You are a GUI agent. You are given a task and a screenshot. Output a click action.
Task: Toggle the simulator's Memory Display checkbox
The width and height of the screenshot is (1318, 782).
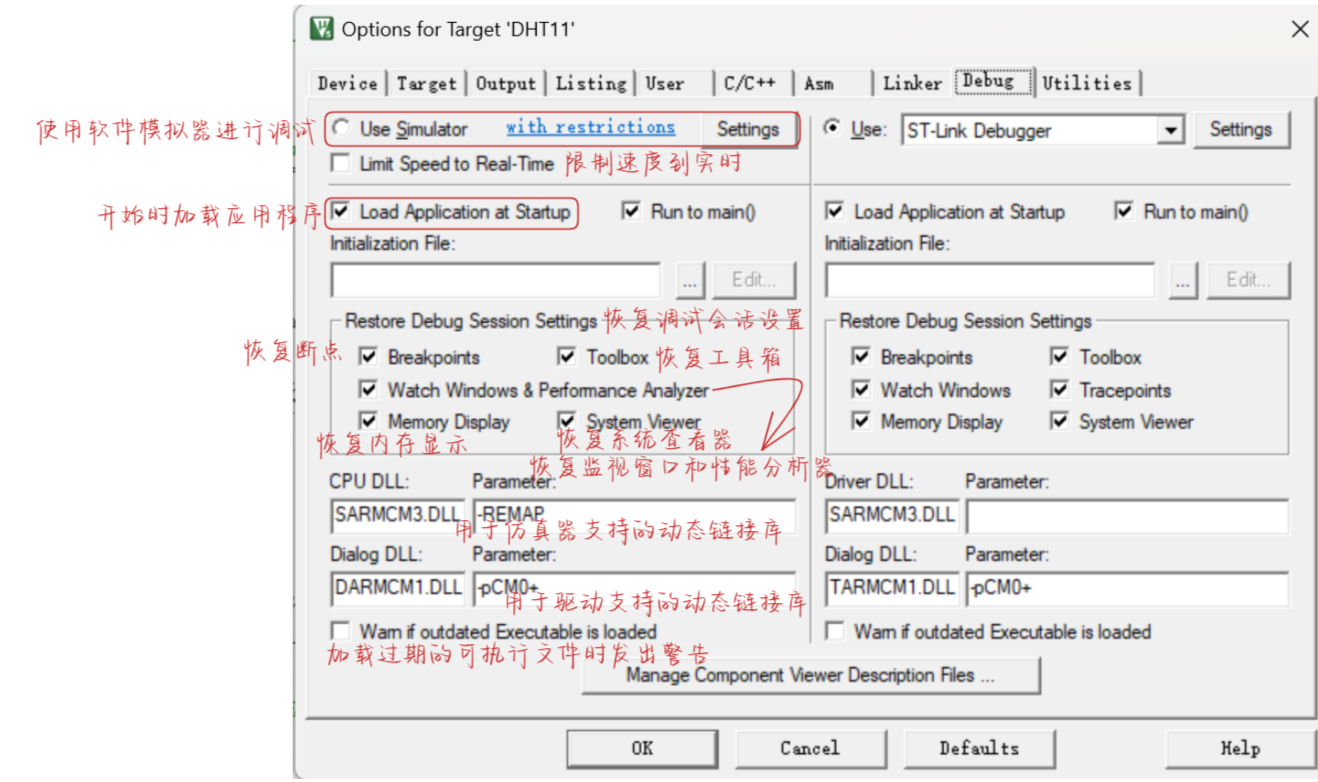coord(369,421)
